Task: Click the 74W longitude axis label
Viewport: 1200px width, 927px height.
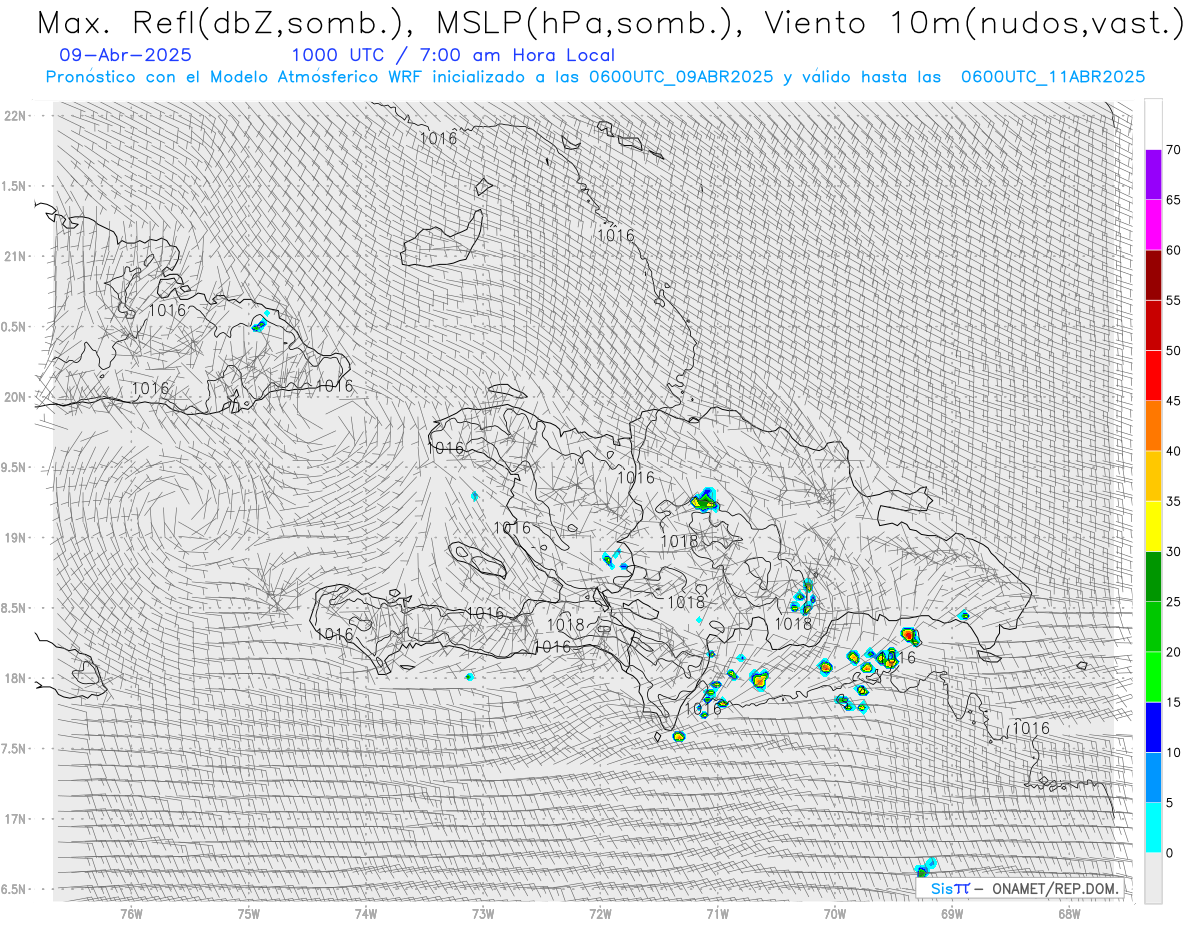Action: (x=365, y=914)
